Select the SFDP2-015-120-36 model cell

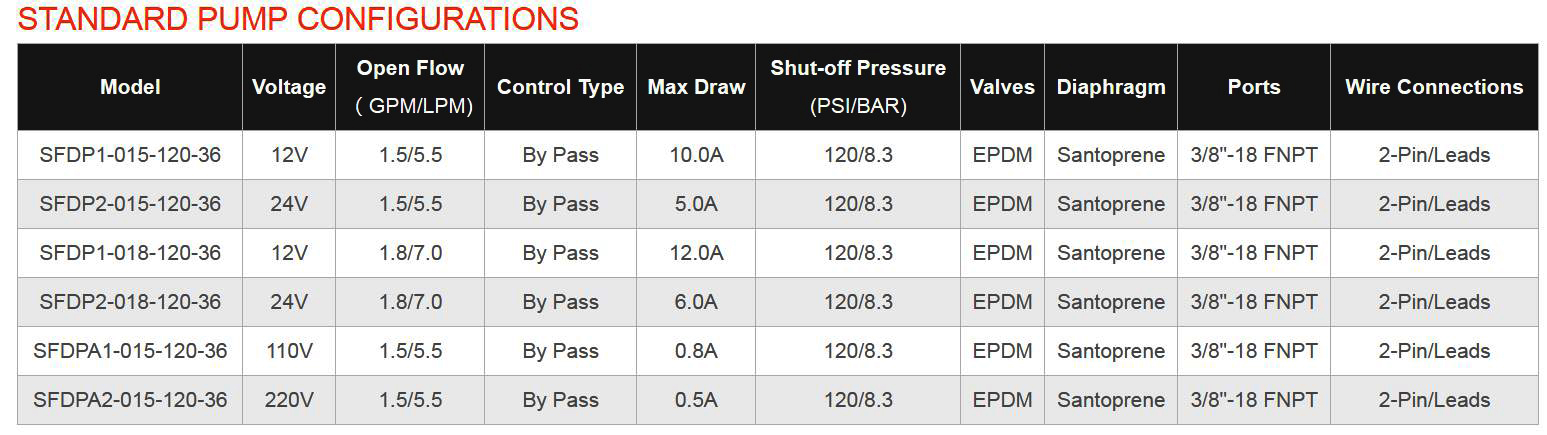(x=130, y=204)
